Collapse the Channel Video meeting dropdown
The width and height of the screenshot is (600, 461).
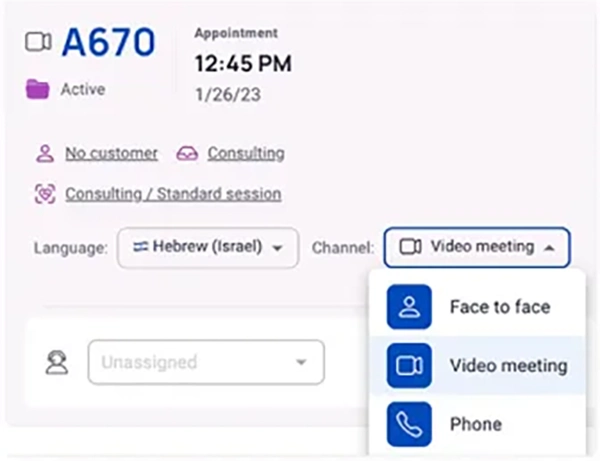477,248
